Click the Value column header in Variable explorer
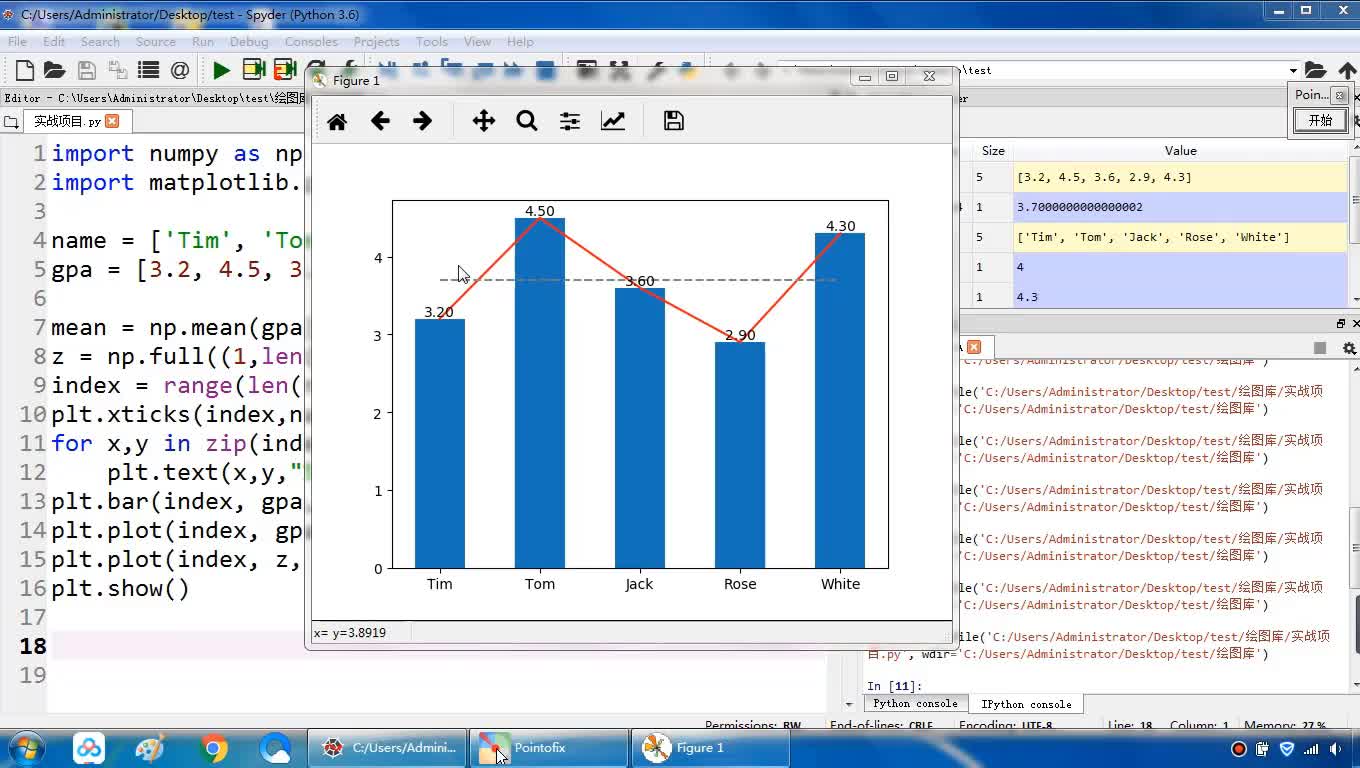This screenshot has width=1360, height=768. click(1180, 151)
